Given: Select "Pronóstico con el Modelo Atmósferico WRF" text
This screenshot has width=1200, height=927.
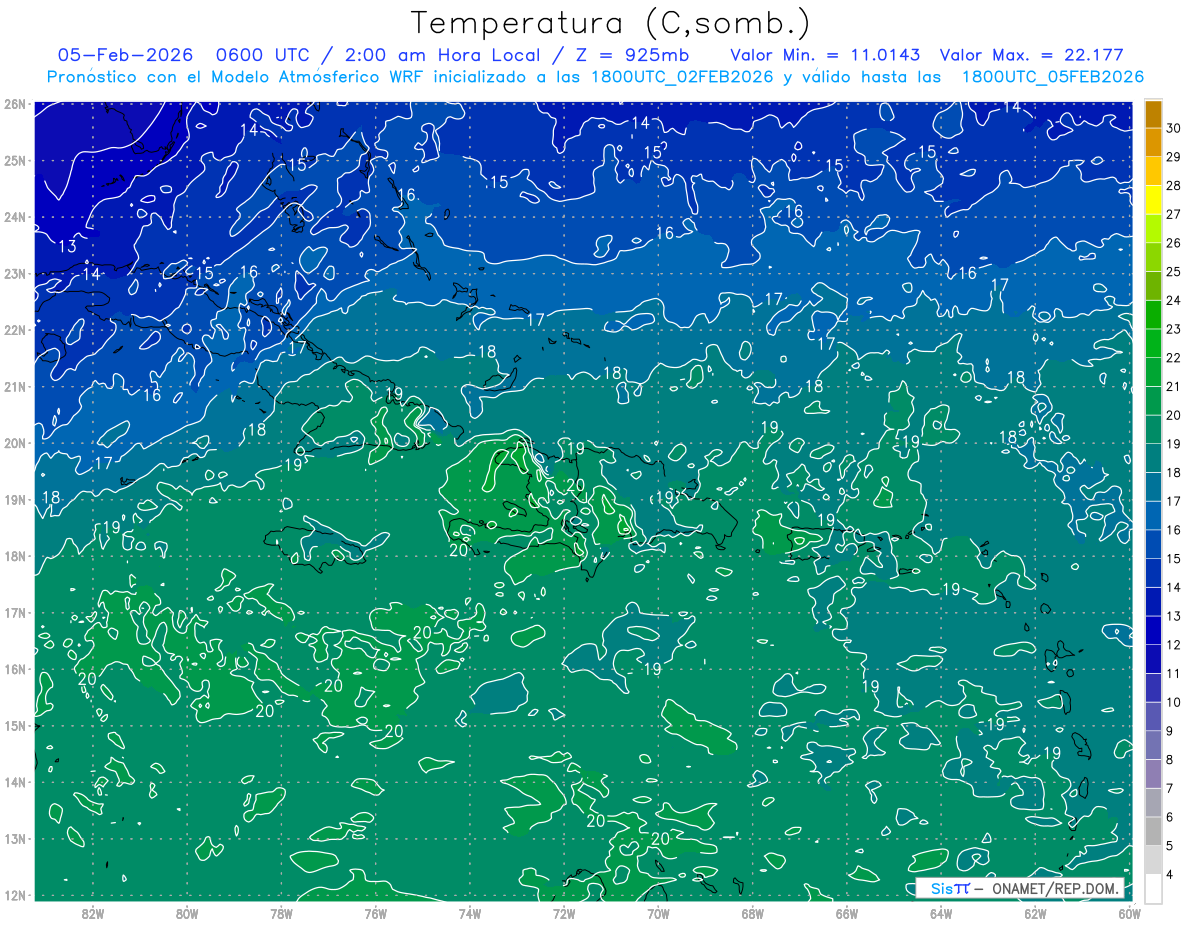Looking at the screenshot, I should (x=237, y=77).
